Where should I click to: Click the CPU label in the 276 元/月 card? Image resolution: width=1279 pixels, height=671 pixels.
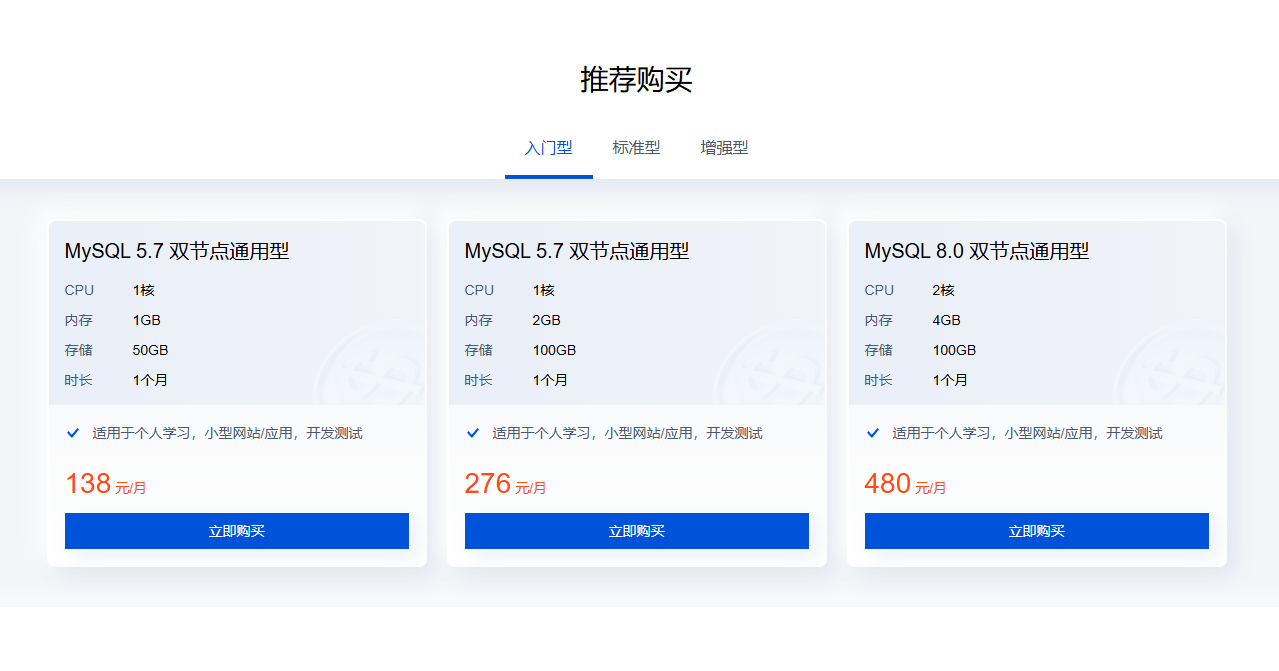pyautogui.click(x=480, y=290)
